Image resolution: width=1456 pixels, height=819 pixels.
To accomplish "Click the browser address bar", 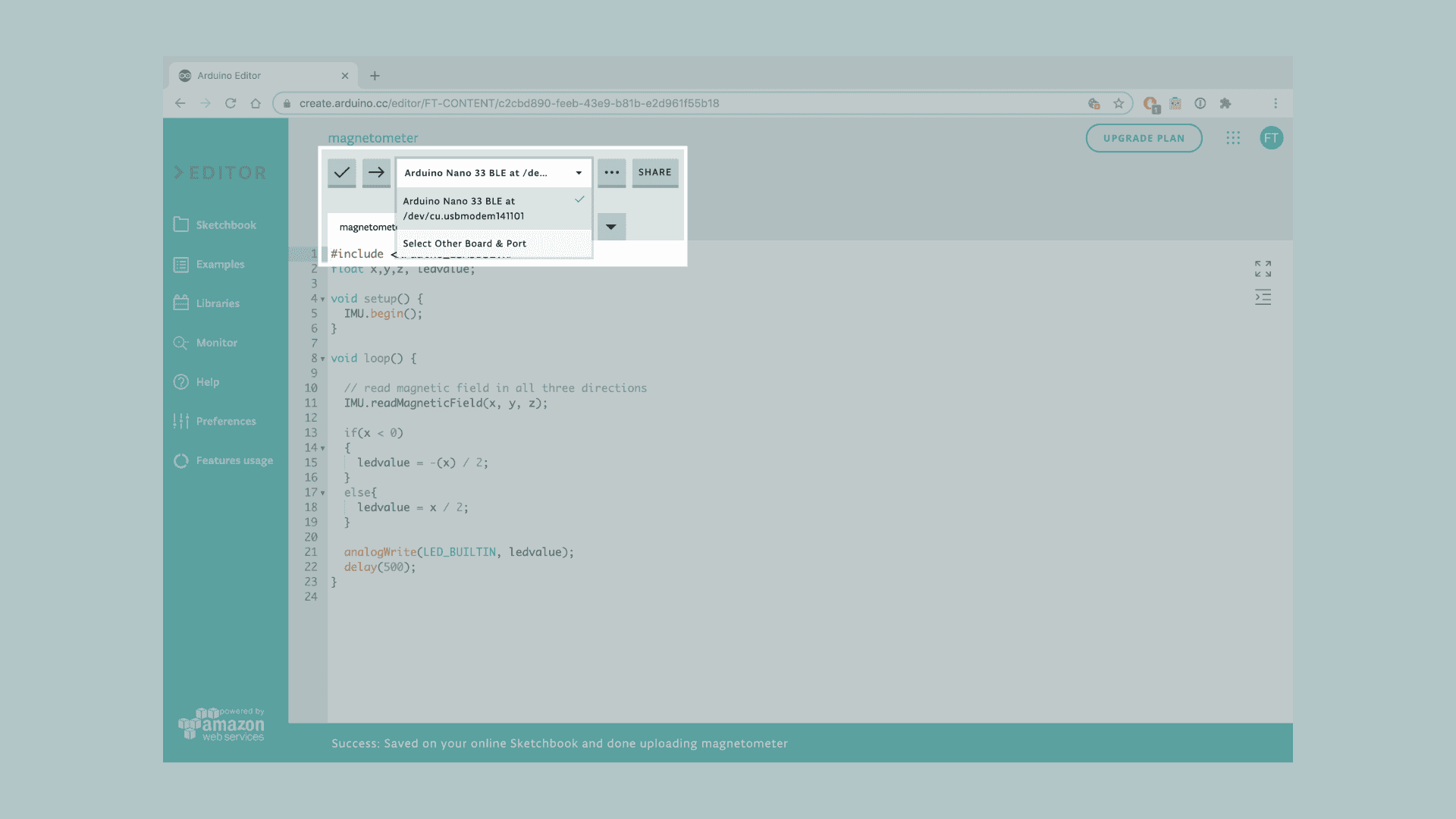I will pos(682,103).
